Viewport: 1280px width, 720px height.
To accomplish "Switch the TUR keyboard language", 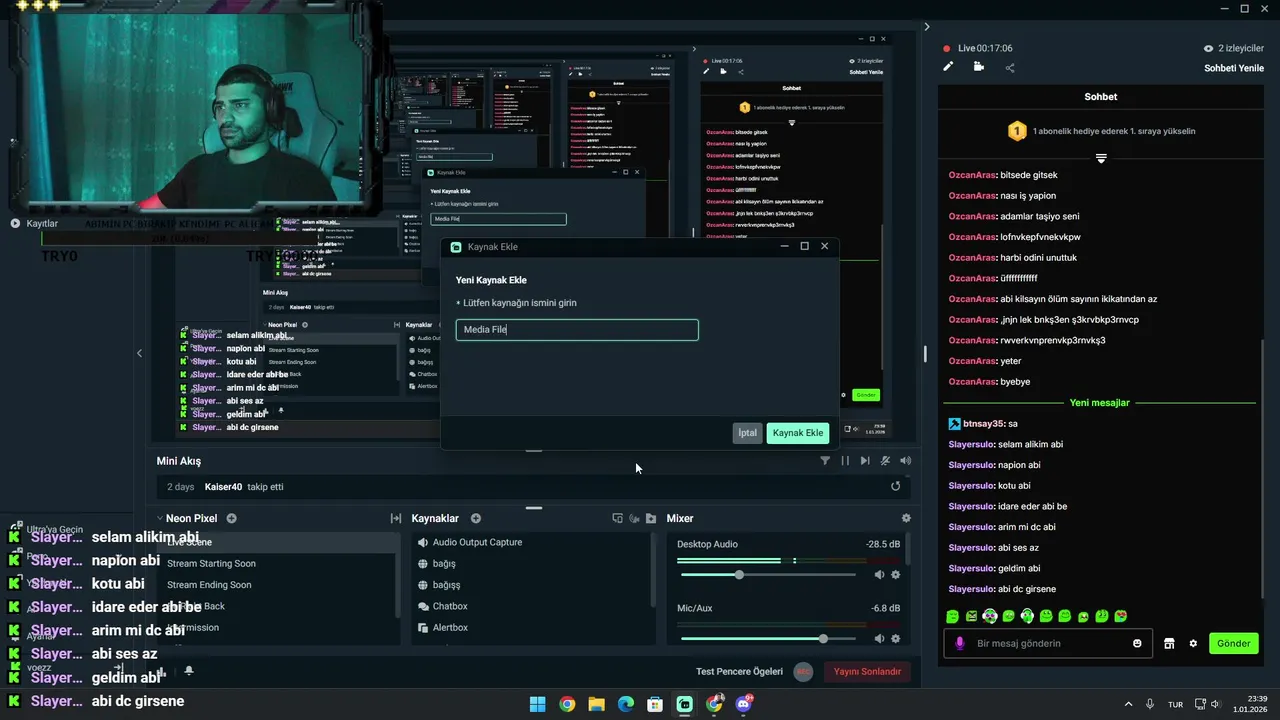I will point(1176,704).
